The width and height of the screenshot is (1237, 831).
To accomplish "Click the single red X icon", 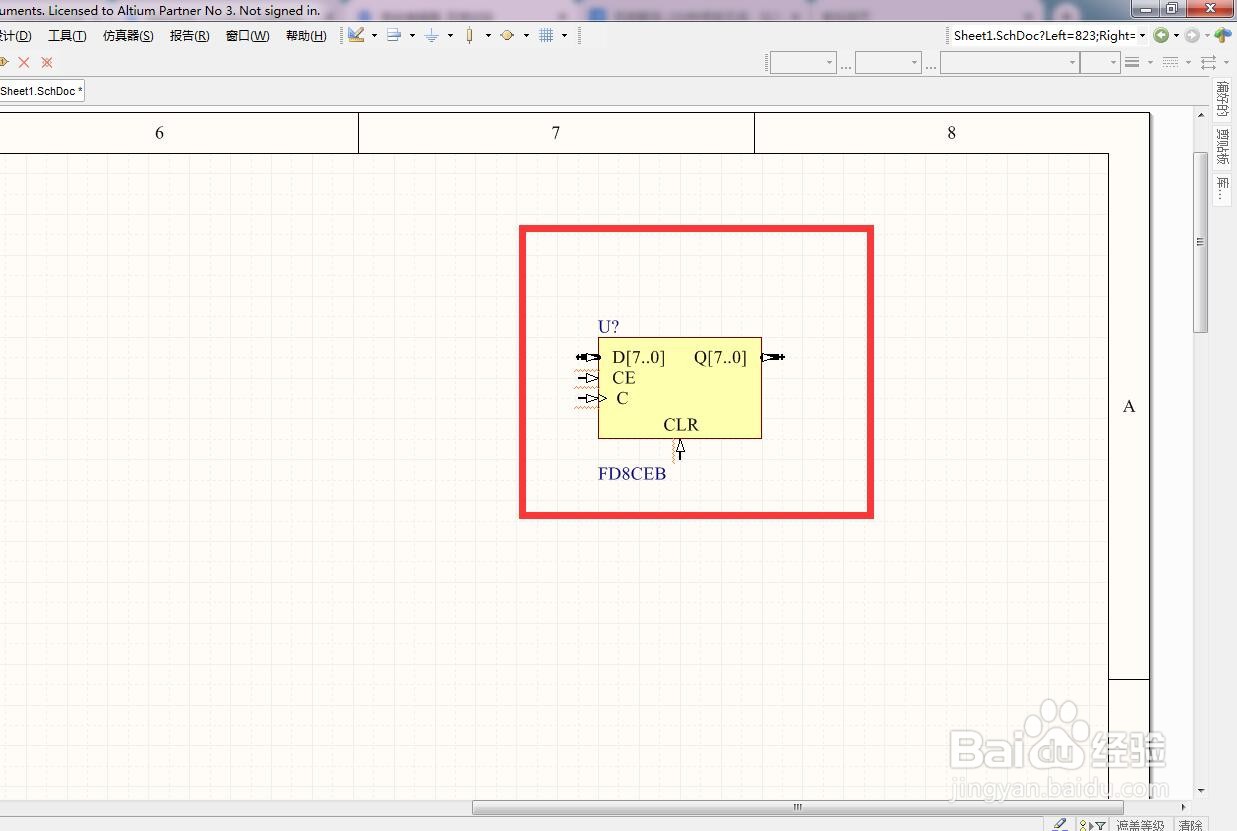I will [24, 62].
